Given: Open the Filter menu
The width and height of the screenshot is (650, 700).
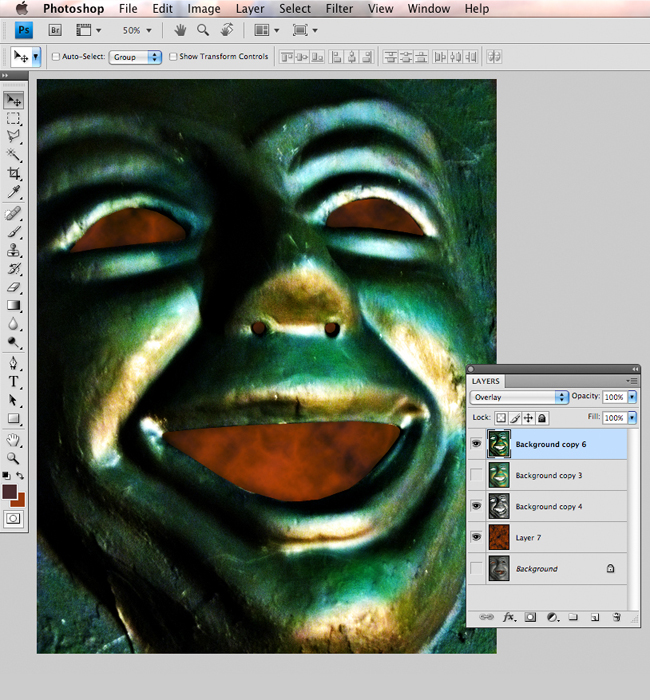Looking at the screenshot, I should click(x=339, y=8).
